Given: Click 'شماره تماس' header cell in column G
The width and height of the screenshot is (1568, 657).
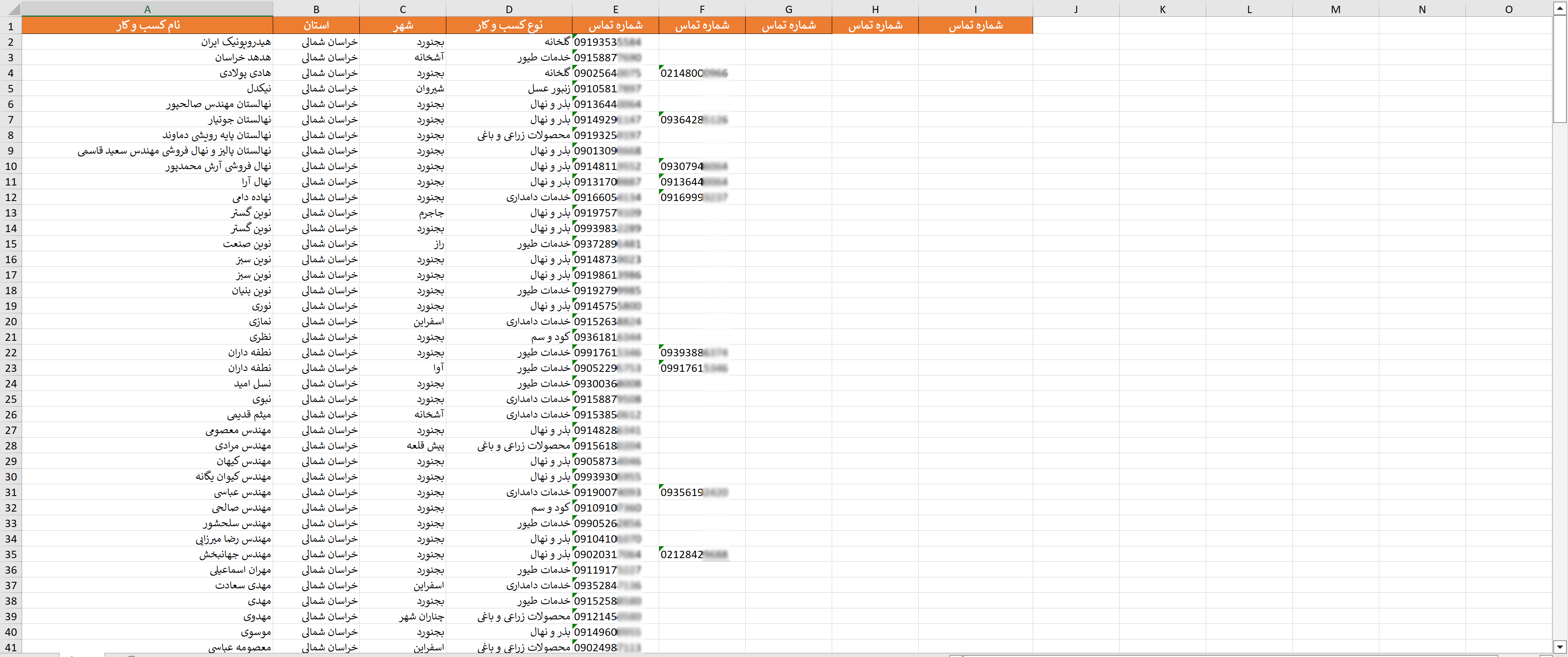Looking at the screenshot, I should coord(788,25).
